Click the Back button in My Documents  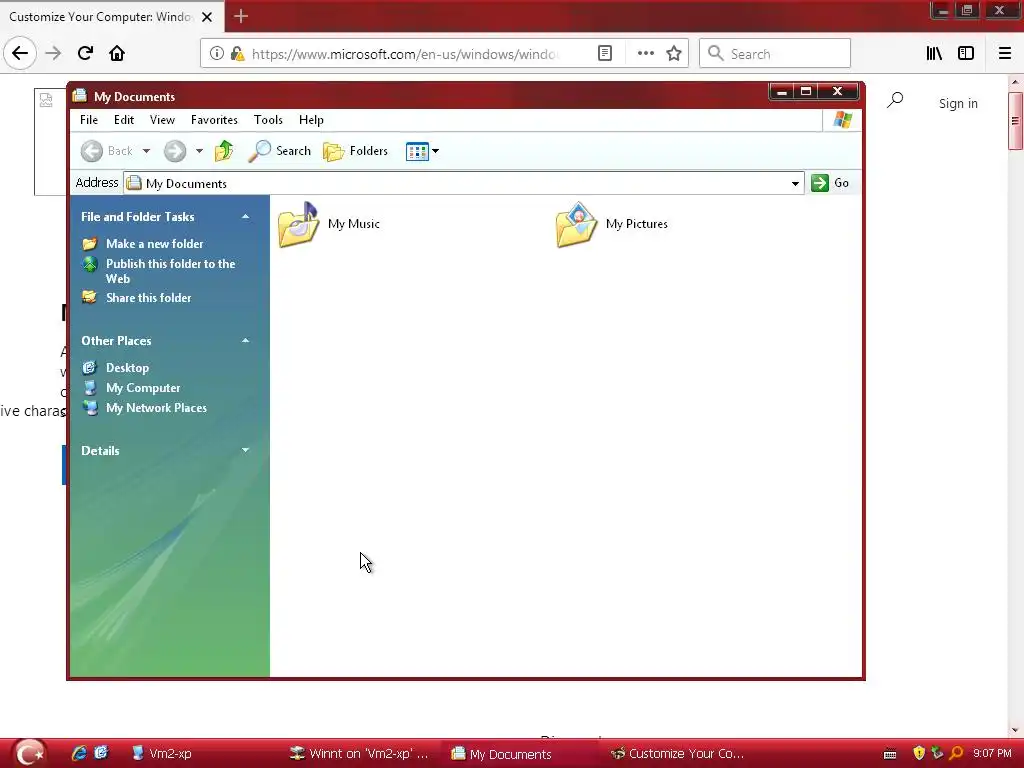coord(106,151)
